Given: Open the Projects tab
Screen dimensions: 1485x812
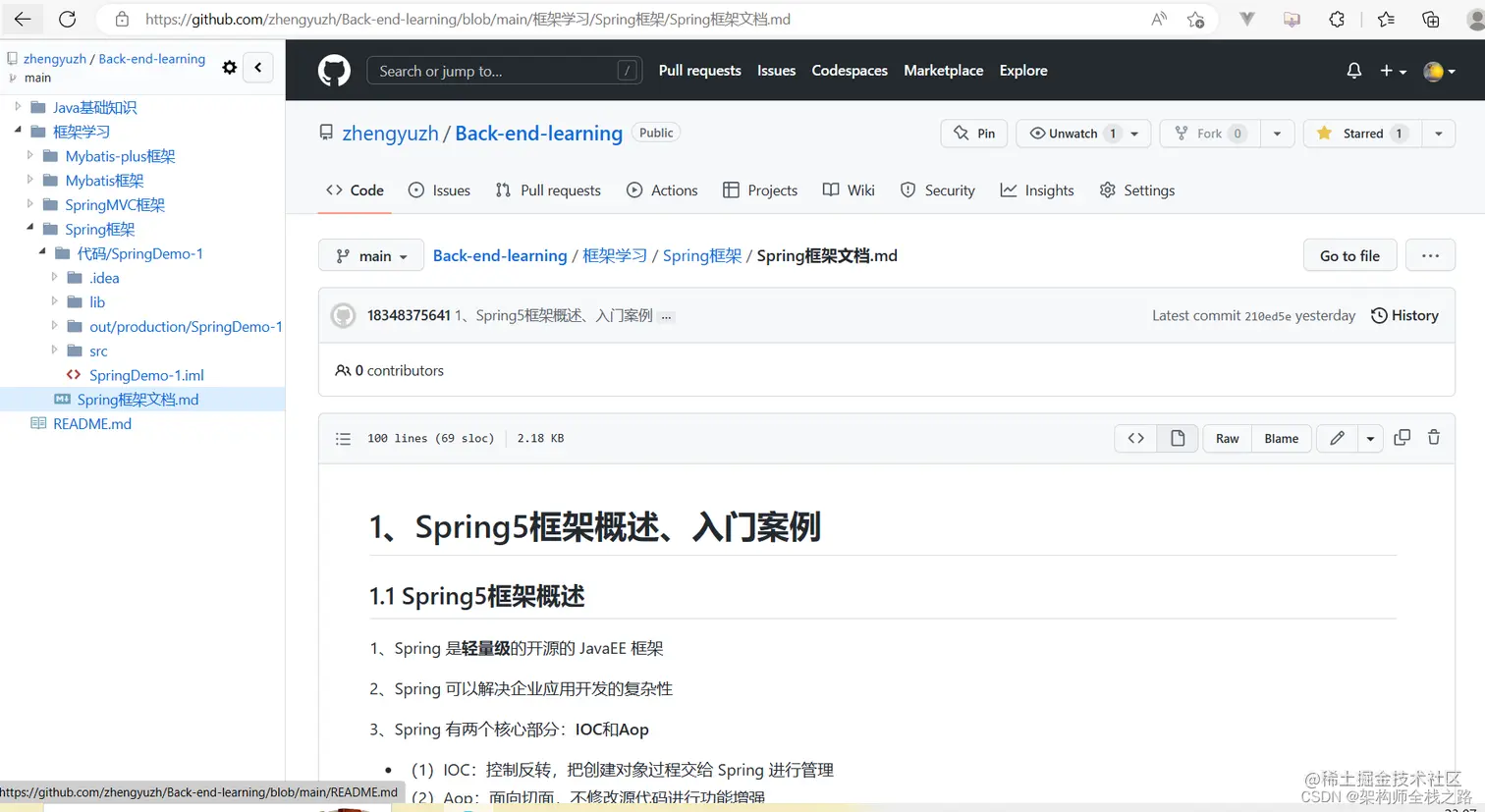Looking at the screenshot, I should tap(760, 190).
